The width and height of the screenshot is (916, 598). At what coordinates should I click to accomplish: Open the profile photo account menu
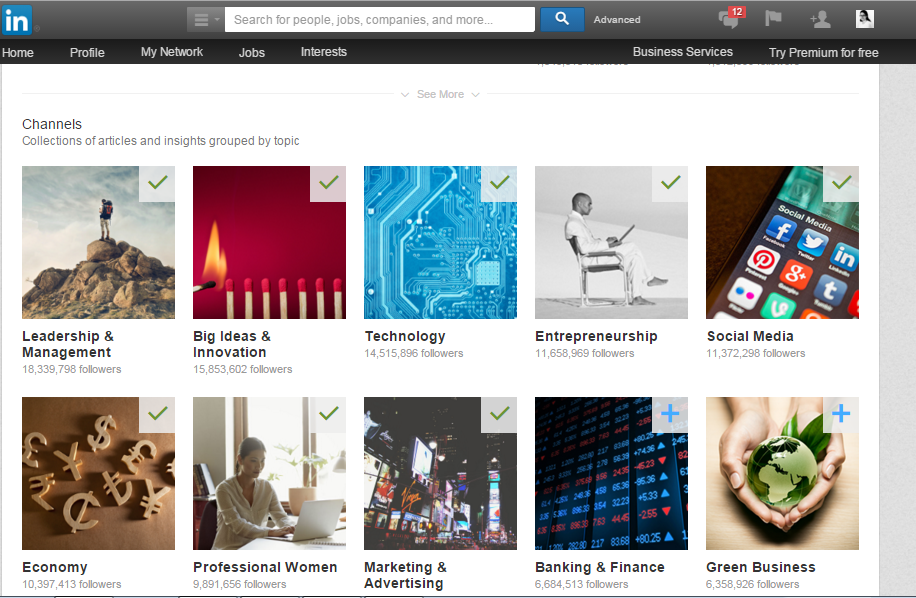tap(865, 19)
